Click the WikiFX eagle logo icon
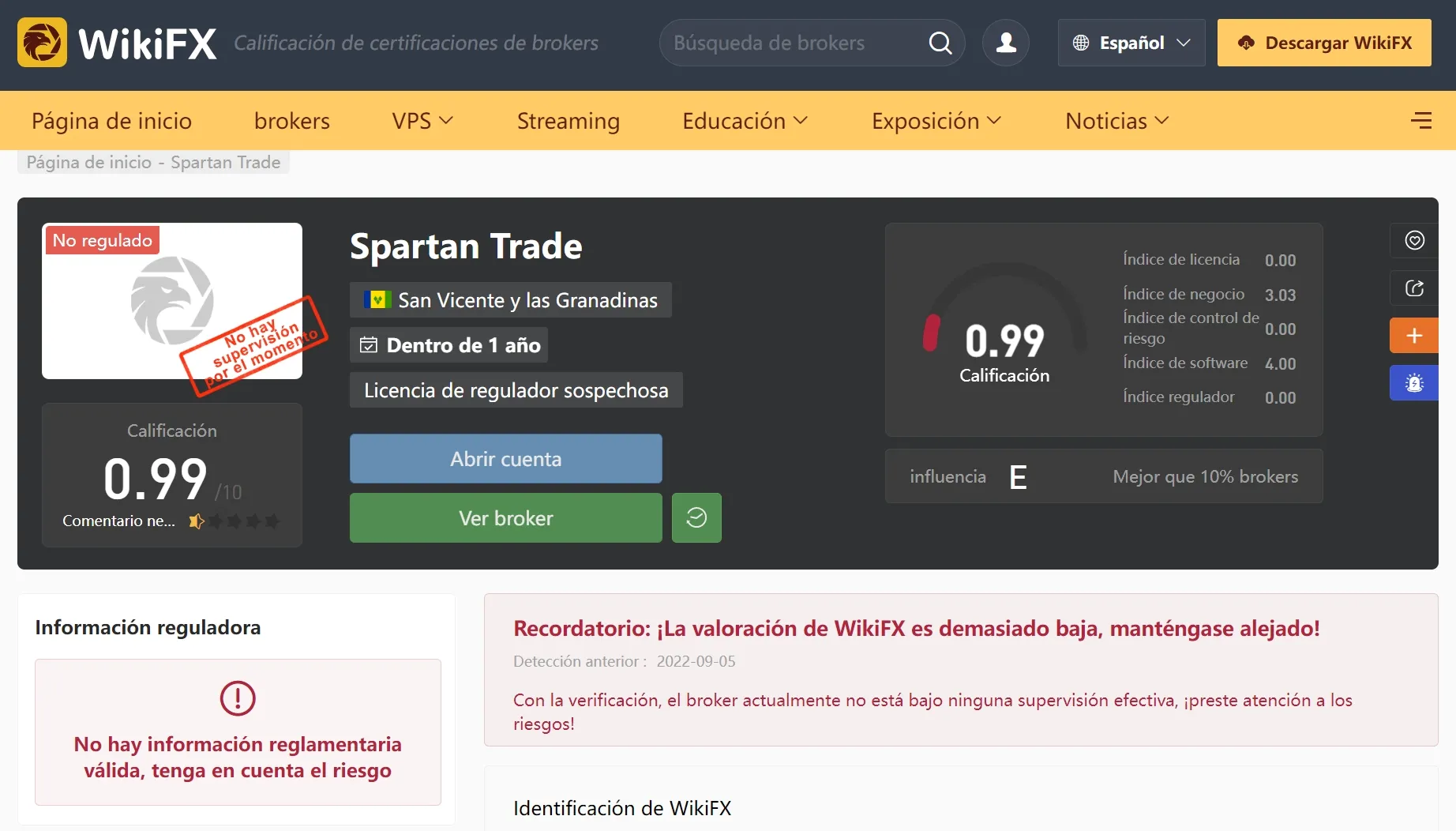Image resolution: width=1456 pixels, height=831 pixels. tap(42, 43)
